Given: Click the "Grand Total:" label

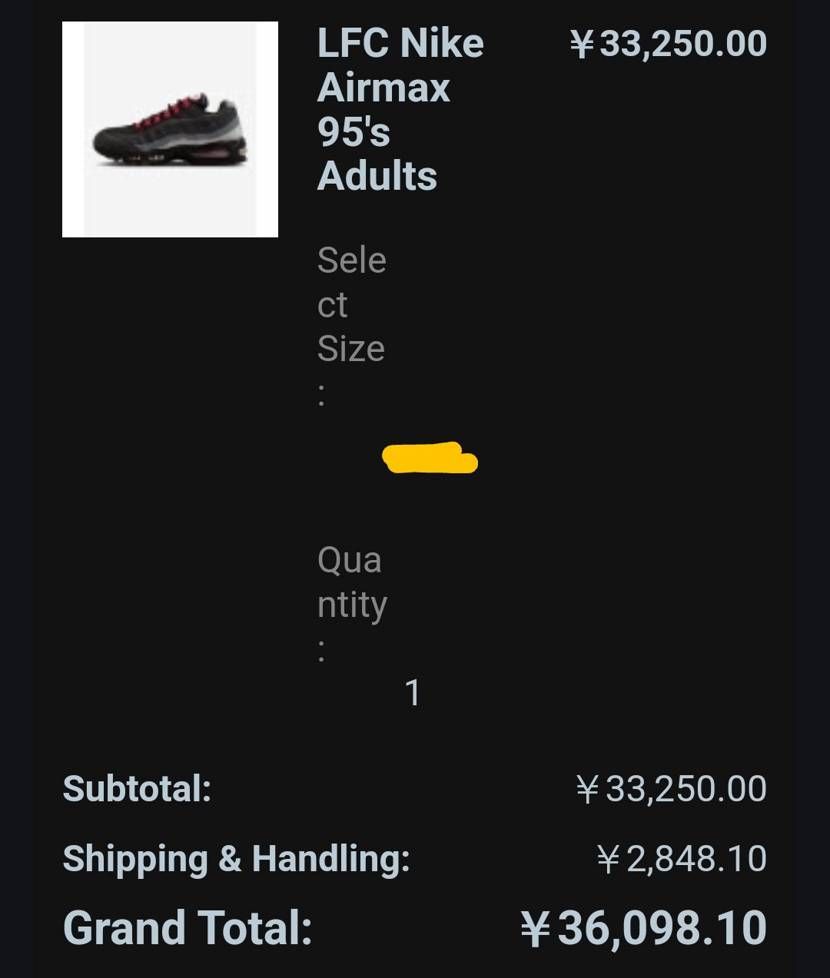Looking at the screenshot, I should (x=187, y=928).
